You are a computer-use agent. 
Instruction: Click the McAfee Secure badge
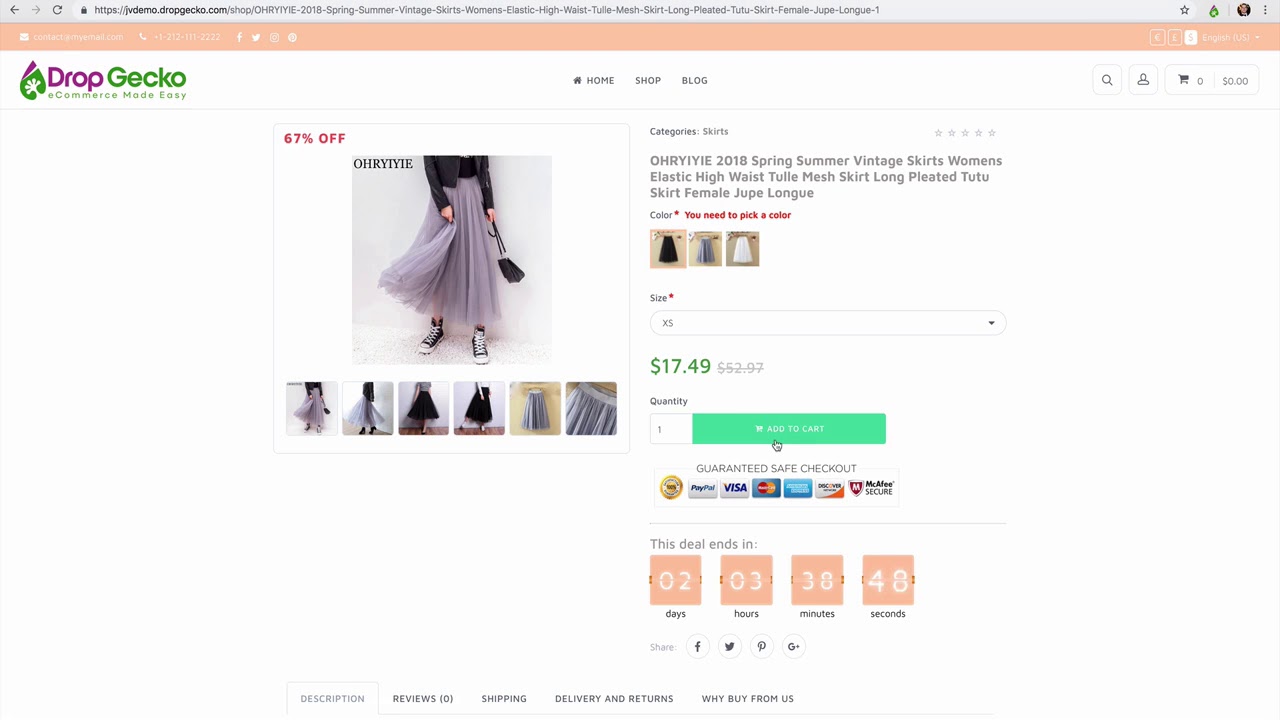pyautogui.click(x=871, y=488)
